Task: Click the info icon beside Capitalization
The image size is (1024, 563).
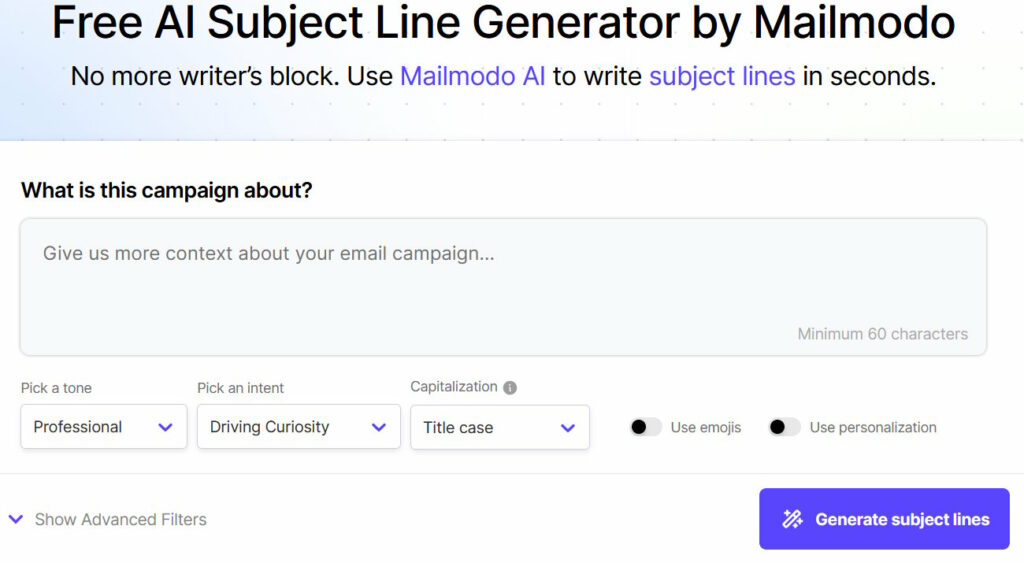Action: pos(510,388)
